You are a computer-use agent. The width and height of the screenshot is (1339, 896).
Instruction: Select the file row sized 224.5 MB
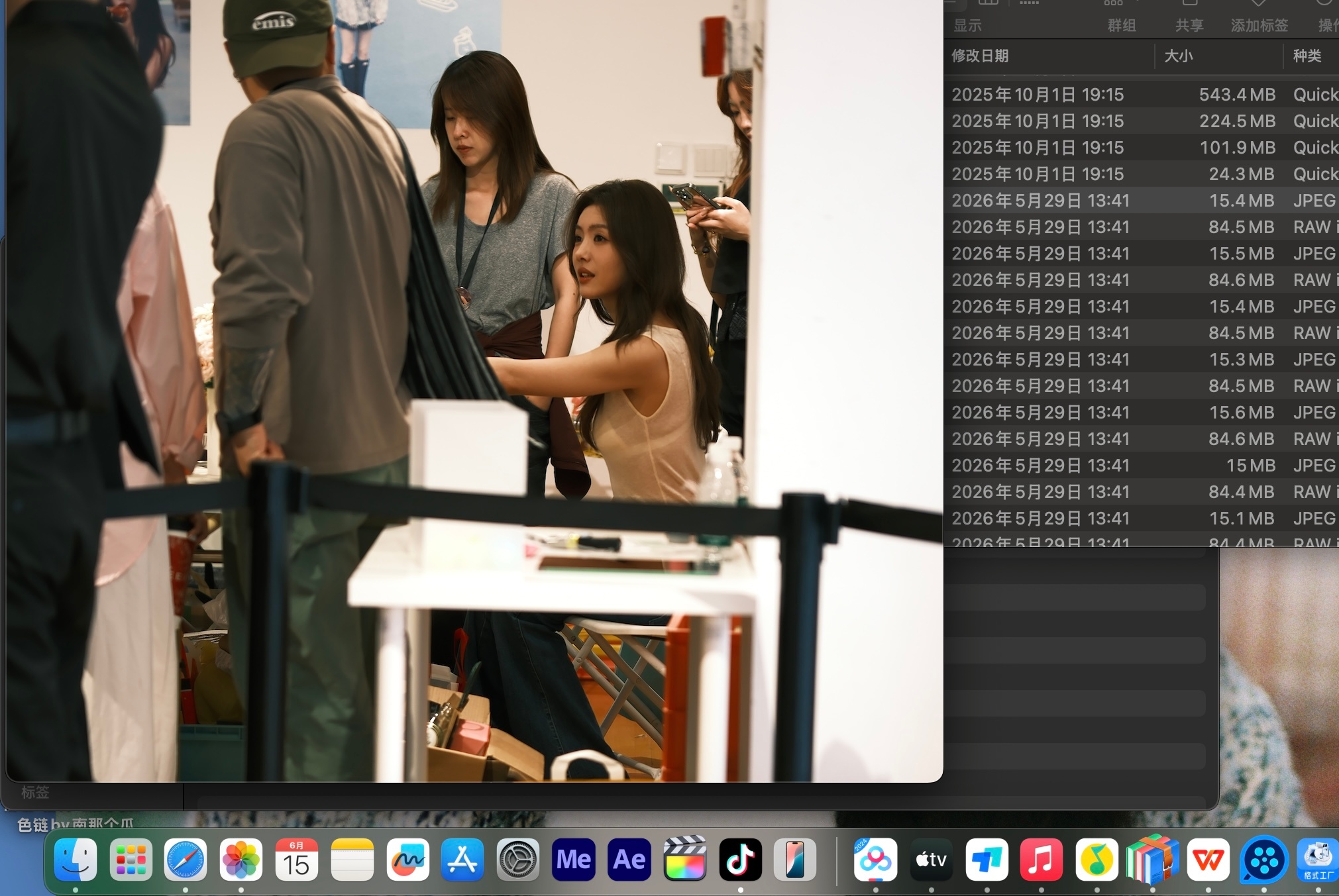(x=1141, y=121)
